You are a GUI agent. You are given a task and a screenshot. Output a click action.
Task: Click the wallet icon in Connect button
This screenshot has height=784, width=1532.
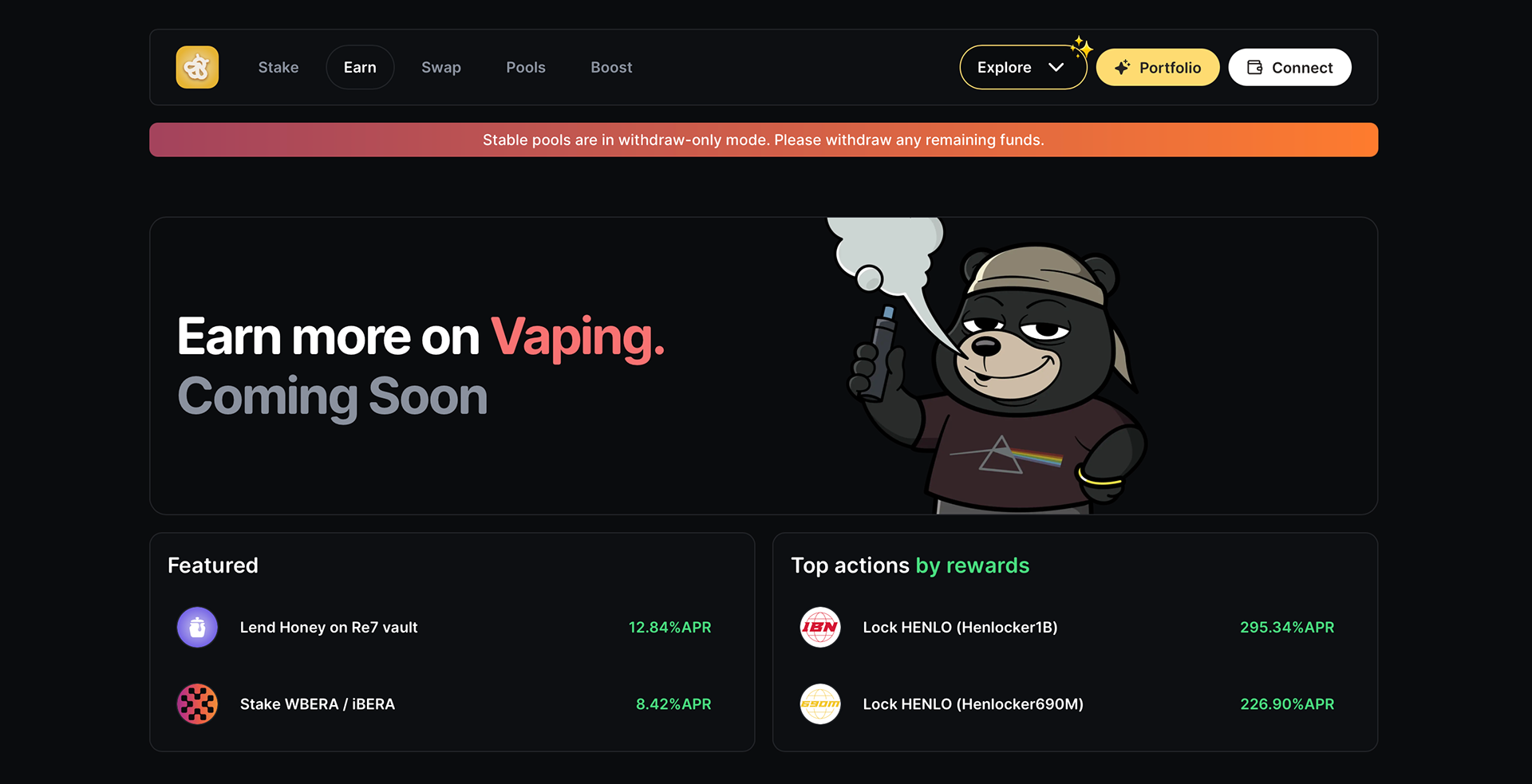click(1254, 67)
